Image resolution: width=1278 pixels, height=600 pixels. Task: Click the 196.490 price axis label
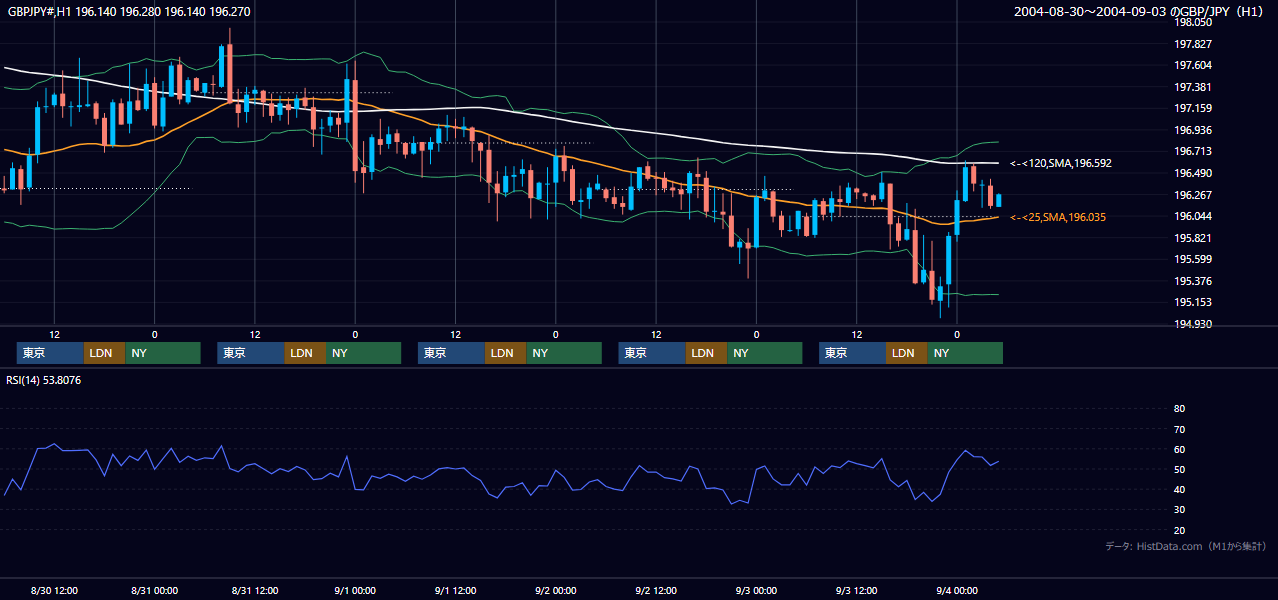1193,173
